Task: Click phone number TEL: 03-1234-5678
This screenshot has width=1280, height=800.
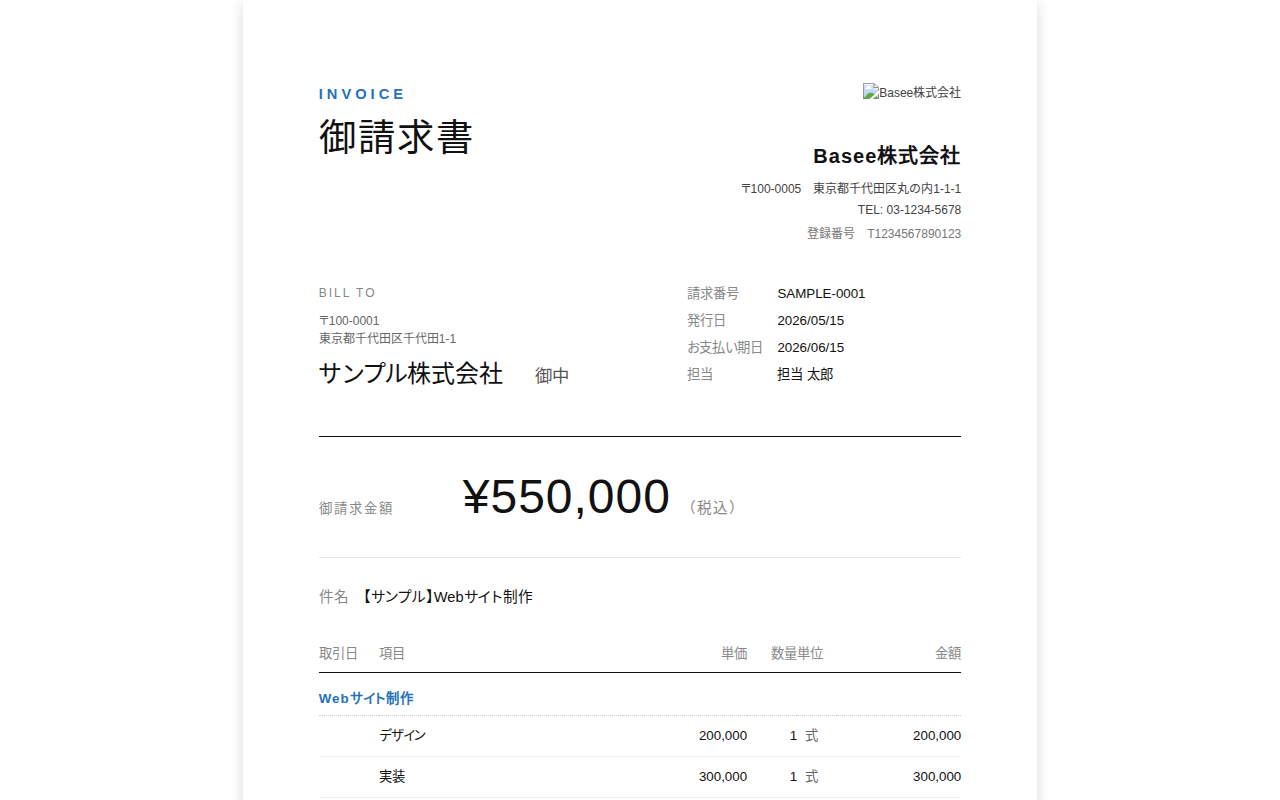Action: click(909, 210)
